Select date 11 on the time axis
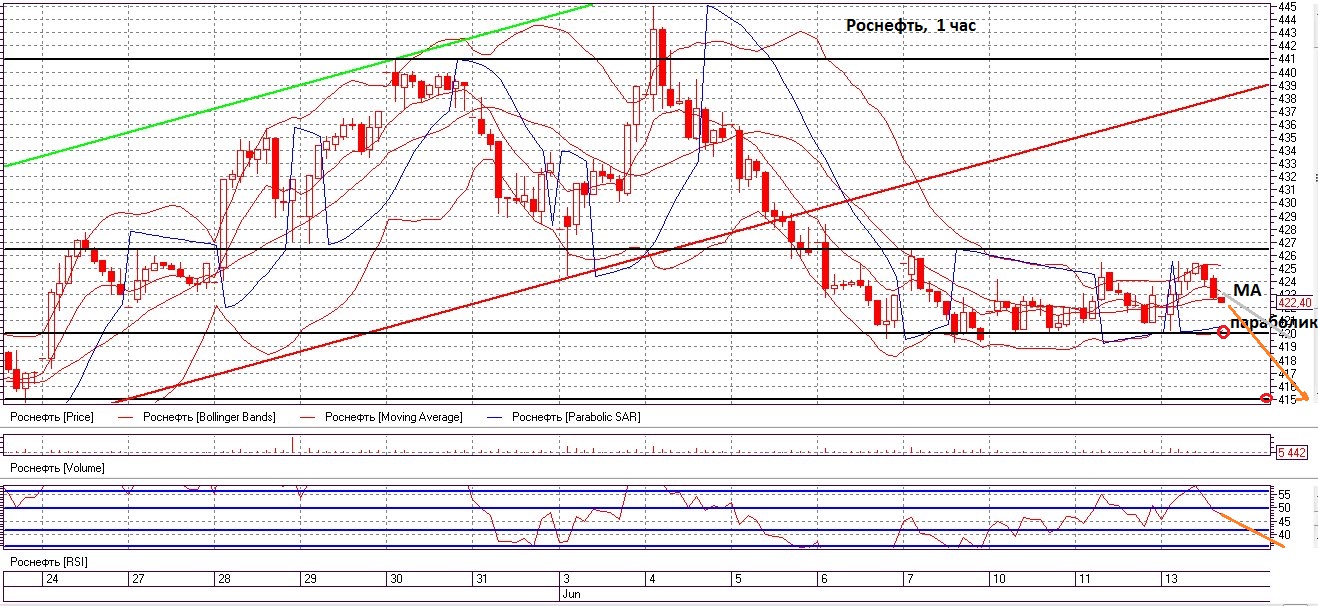 [1085, 579]
